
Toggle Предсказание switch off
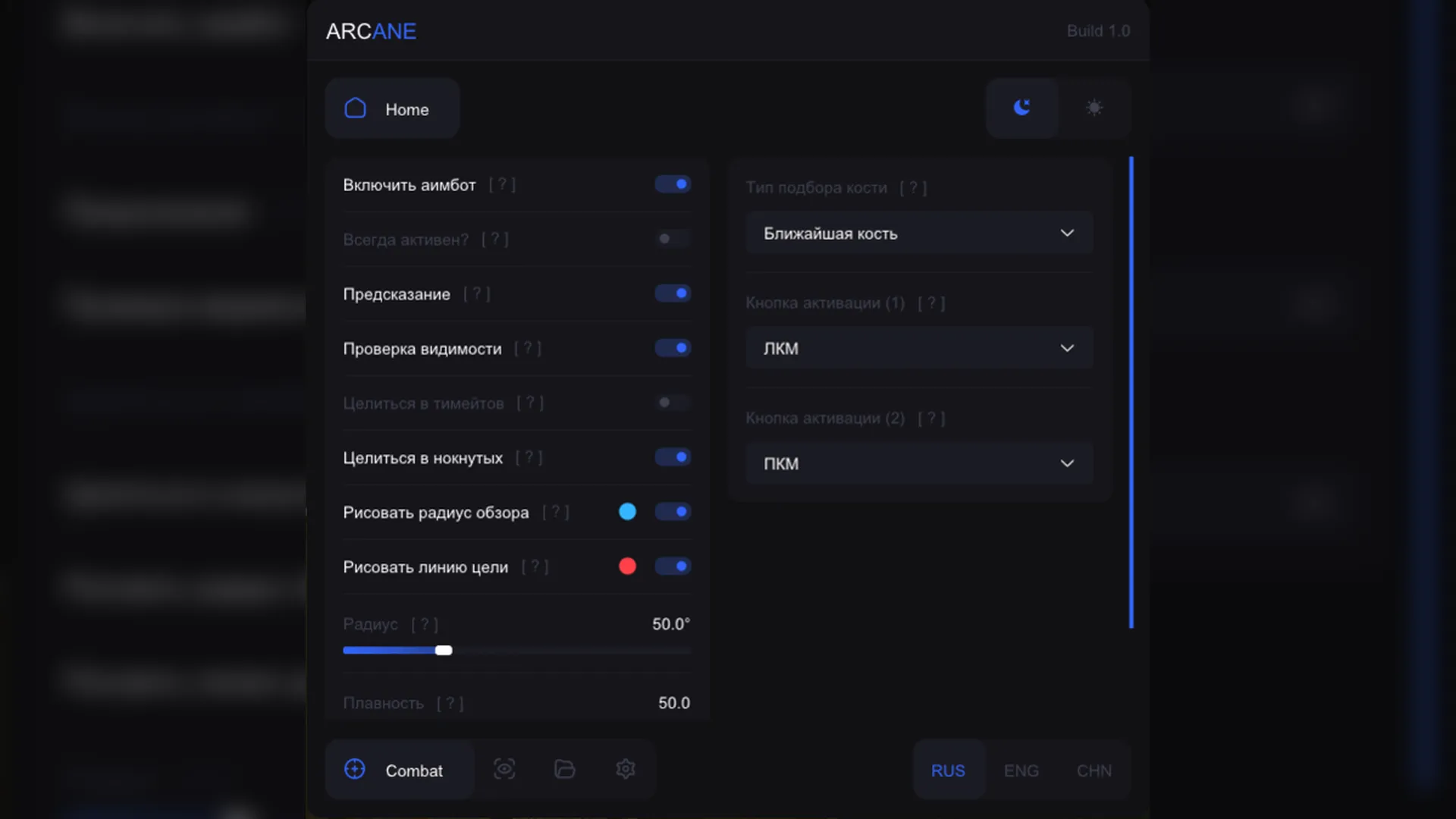673,293
